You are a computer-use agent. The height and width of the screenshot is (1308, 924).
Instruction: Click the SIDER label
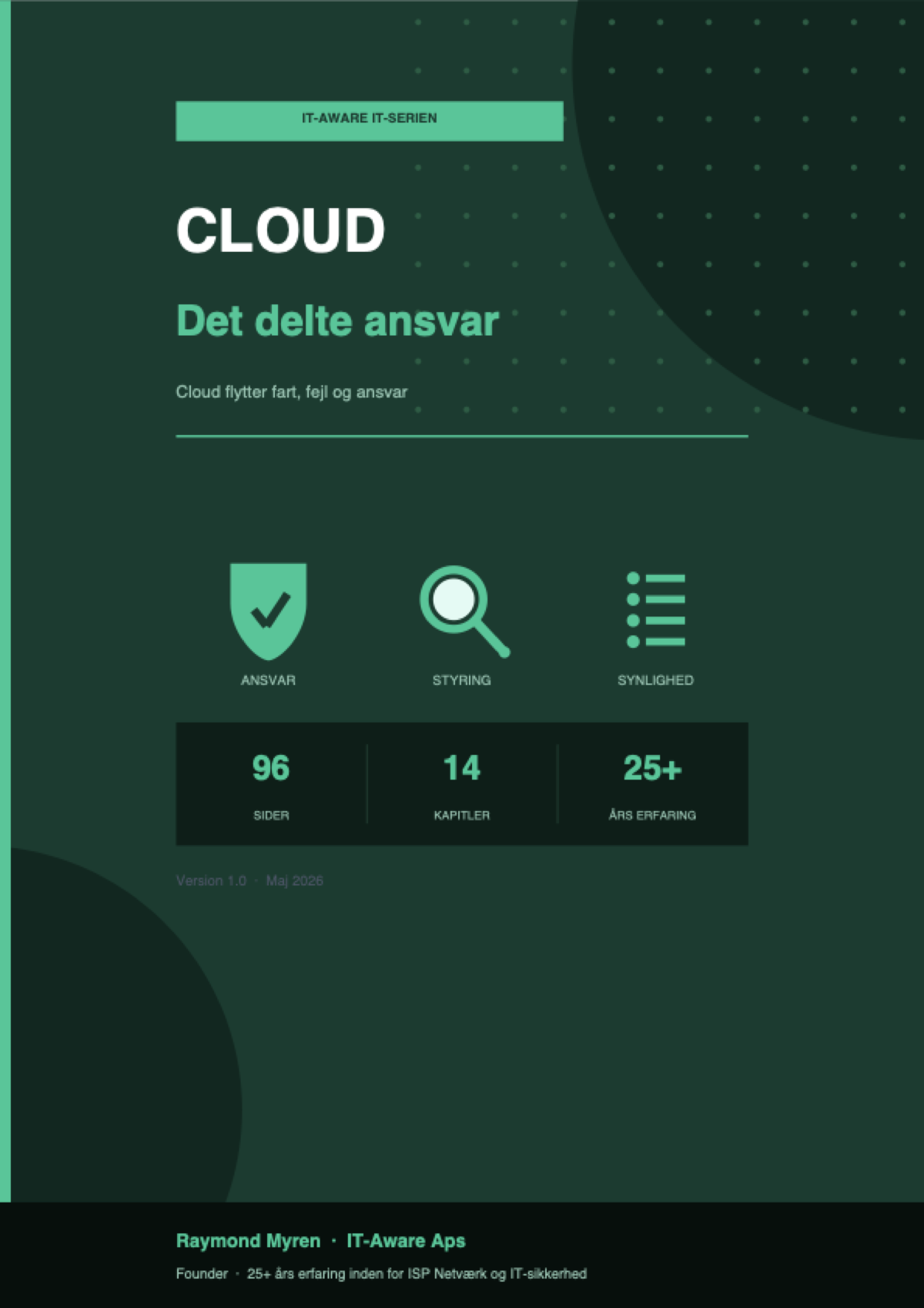[x=271, y=815]
